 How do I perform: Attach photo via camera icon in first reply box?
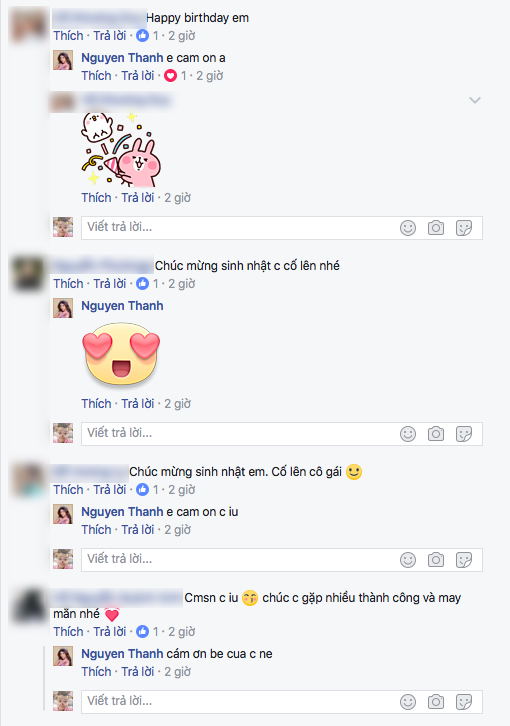(435, 228)
